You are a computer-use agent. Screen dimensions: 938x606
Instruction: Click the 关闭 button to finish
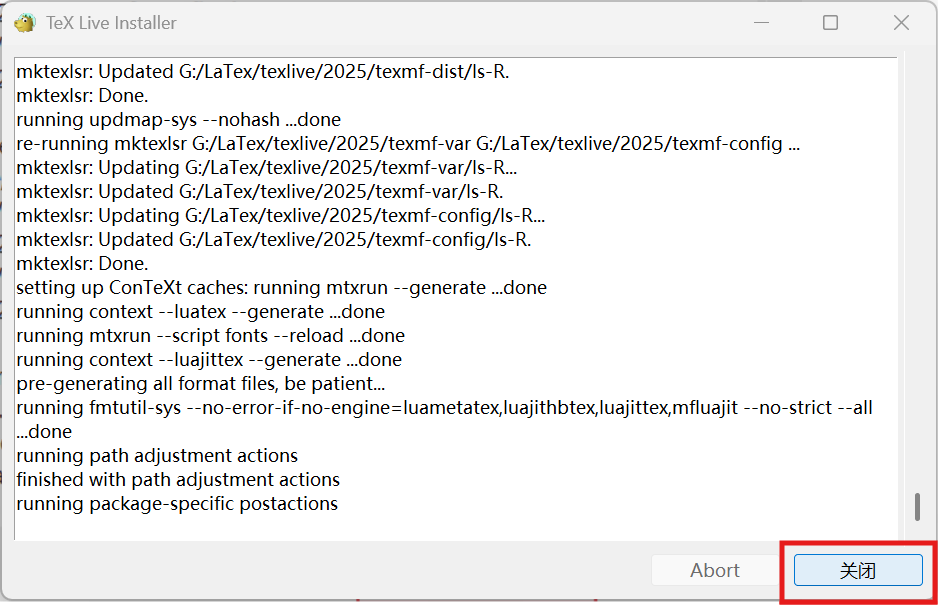click(858, 570)
